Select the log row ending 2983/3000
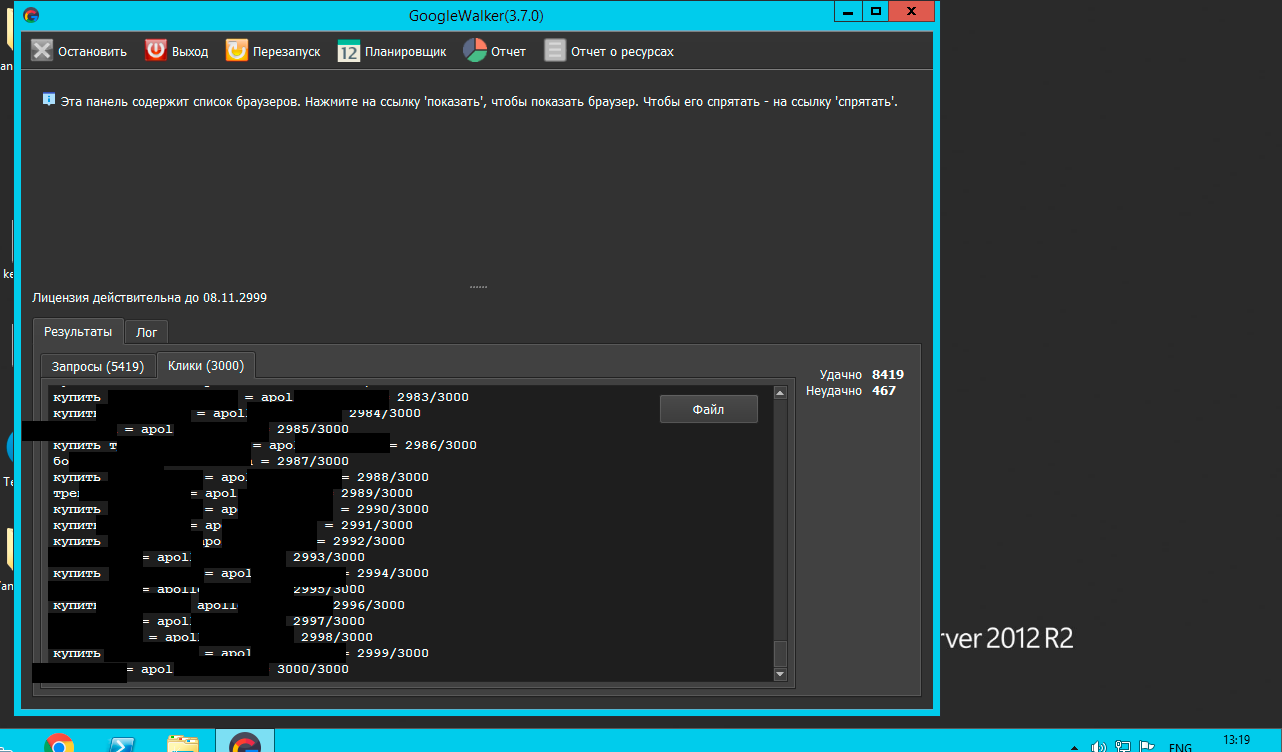 pos(260,397)
